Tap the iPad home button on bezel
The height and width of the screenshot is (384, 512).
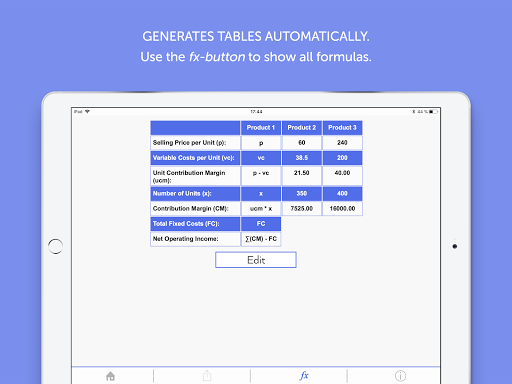[55, 246]
